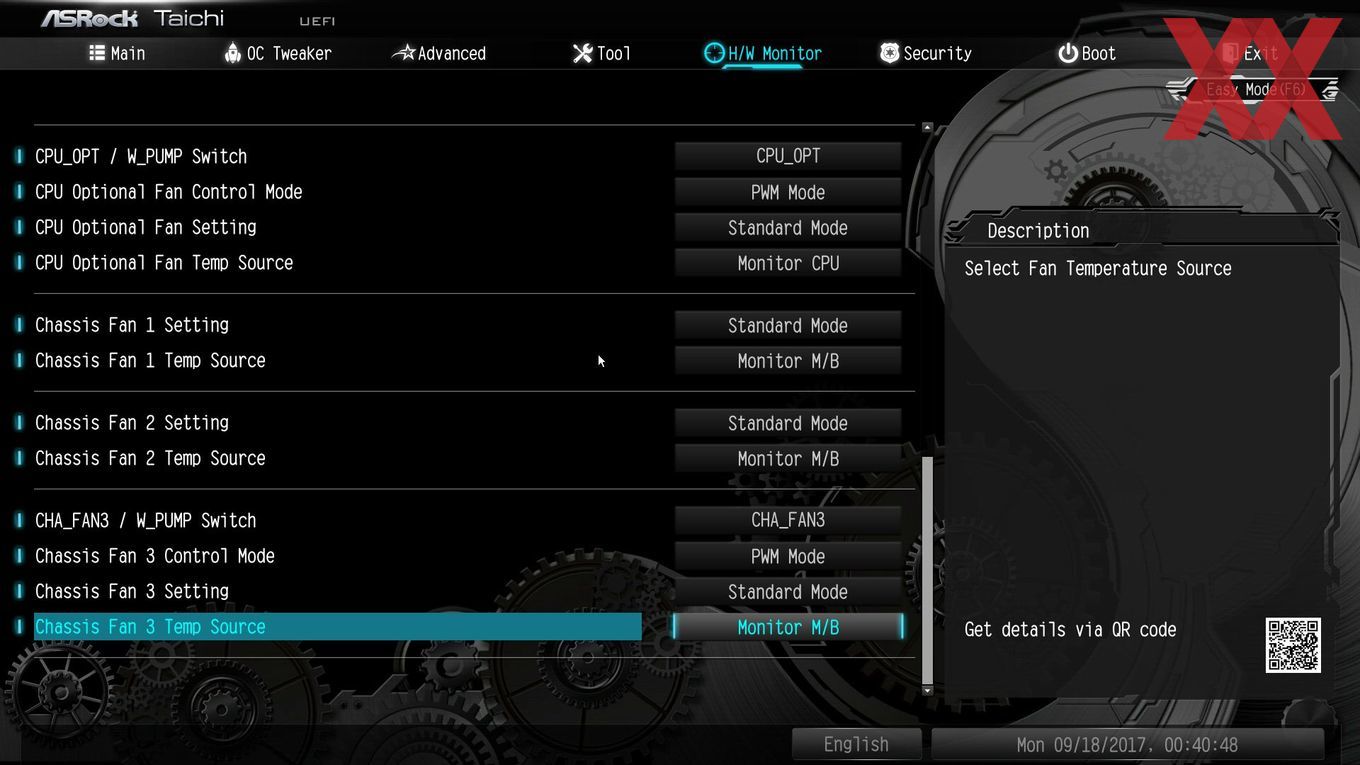
Task: Click the Advanced star icon
Action: (x=403, y=53)
